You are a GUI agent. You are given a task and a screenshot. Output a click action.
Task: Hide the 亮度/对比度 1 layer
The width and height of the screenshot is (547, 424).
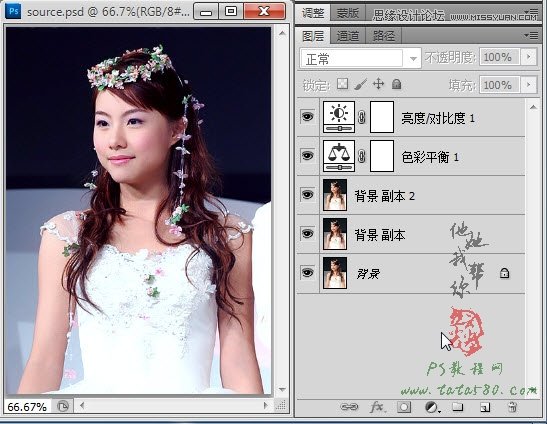pyautogui.click(x=307, y=117)
